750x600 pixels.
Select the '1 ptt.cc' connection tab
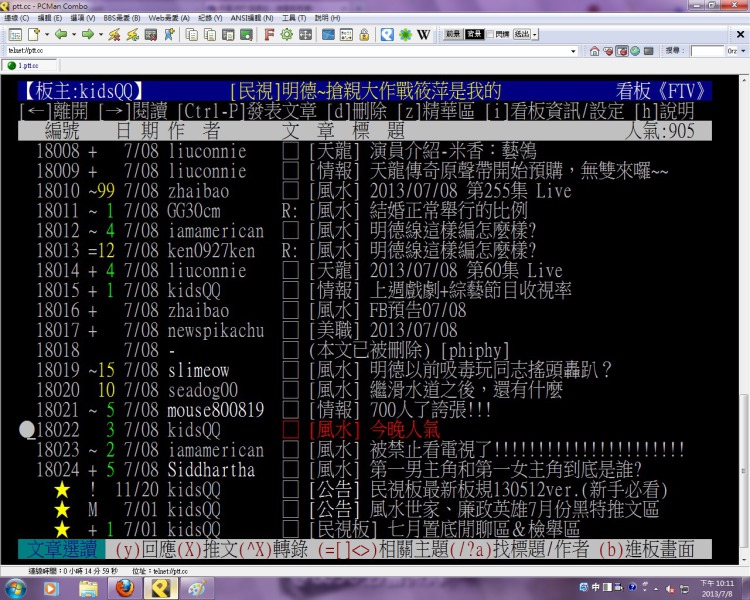point(29,66)
